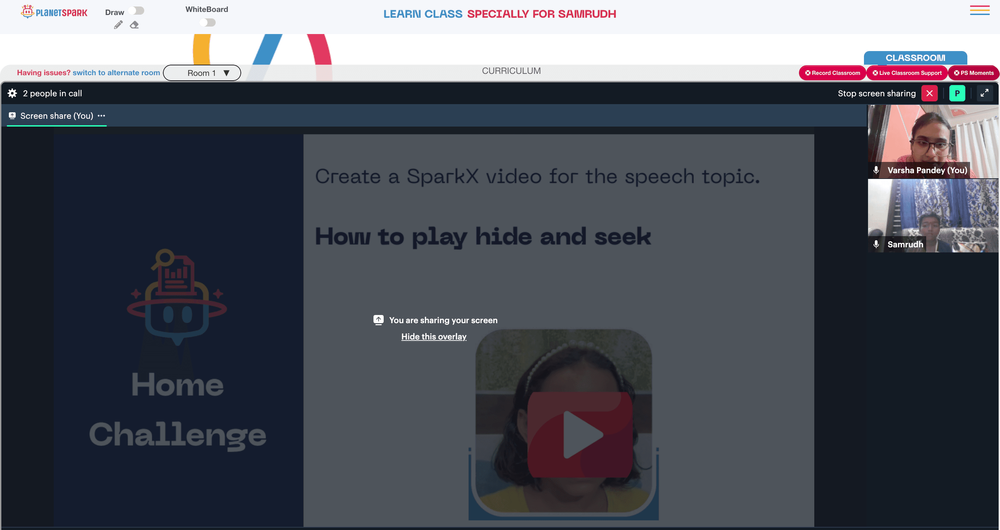Image resolution: width=1000 pixels, height=530 pixels.
Task: Click Samrudh's video thumbnail
Action: point(933,216)
